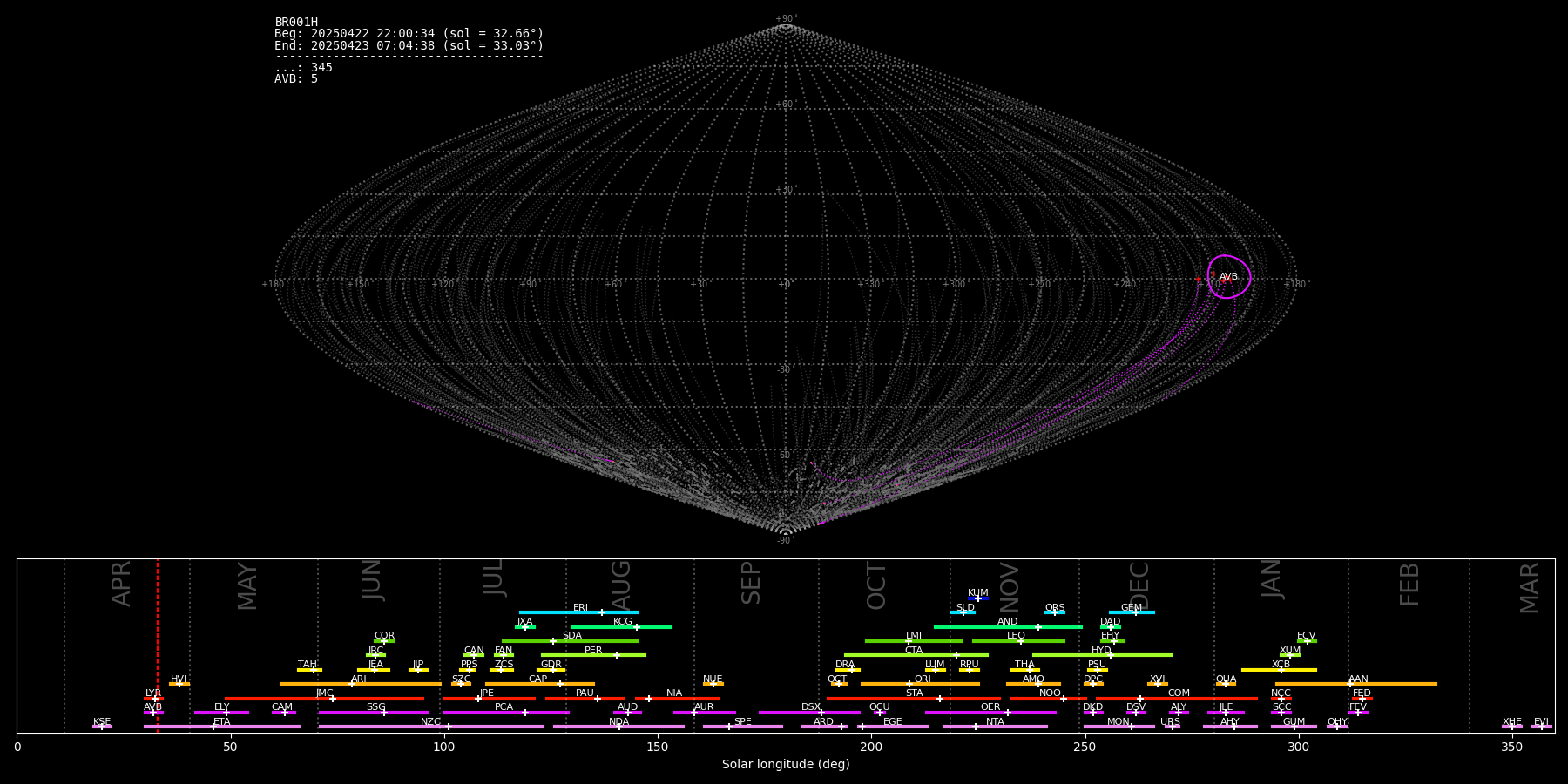Click the 'AVB: 5' count in header
Screen dimensions: 1568x784
(296, 79)
